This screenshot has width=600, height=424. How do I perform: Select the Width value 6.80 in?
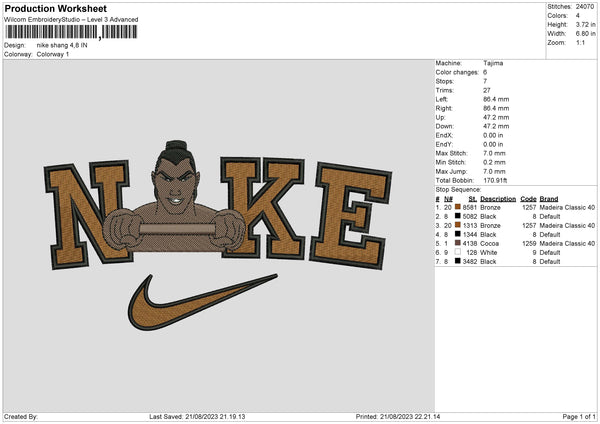(x=585, y=34)
